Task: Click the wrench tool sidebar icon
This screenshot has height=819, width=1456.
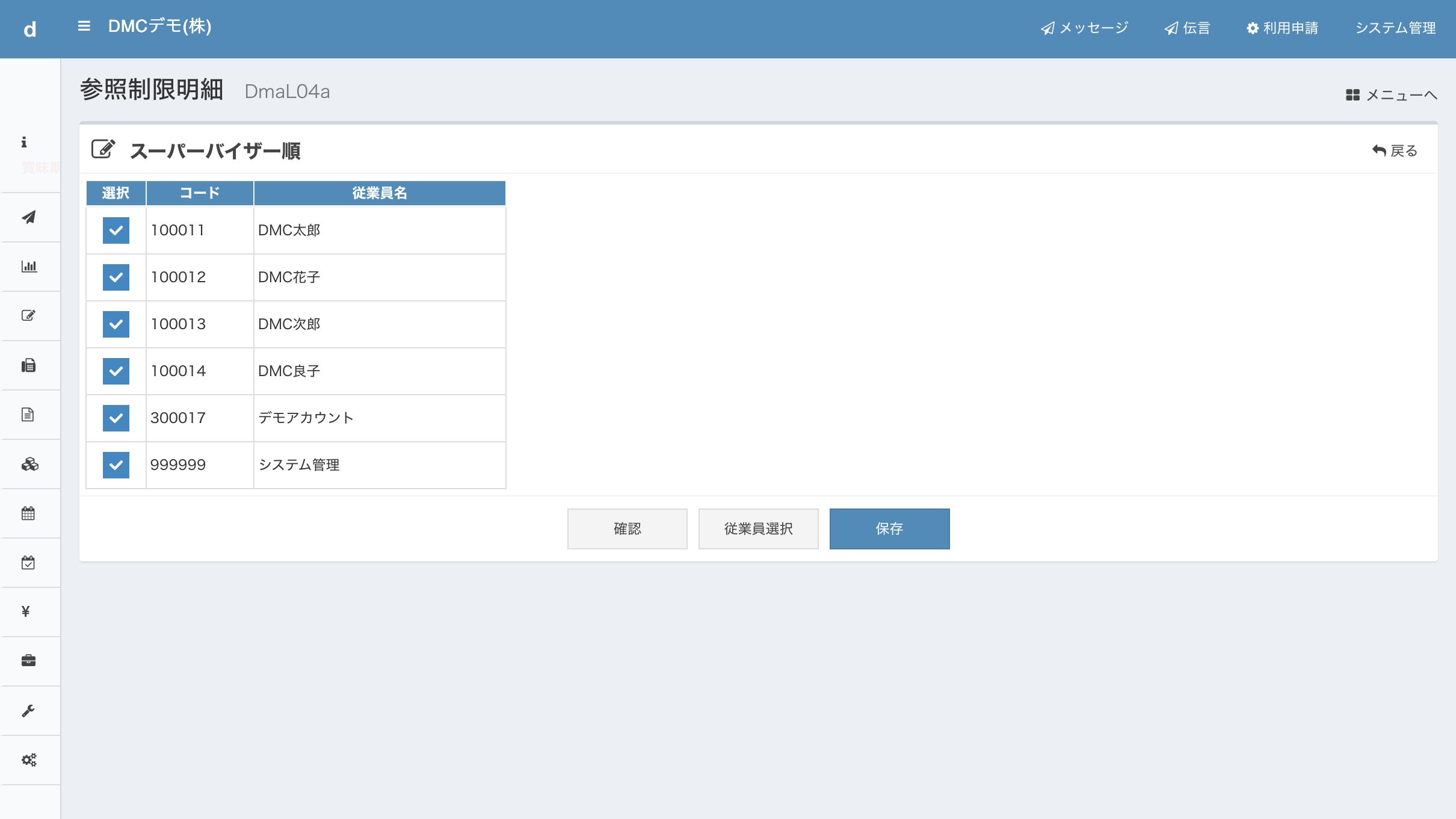Action: [x=28, y=711]
